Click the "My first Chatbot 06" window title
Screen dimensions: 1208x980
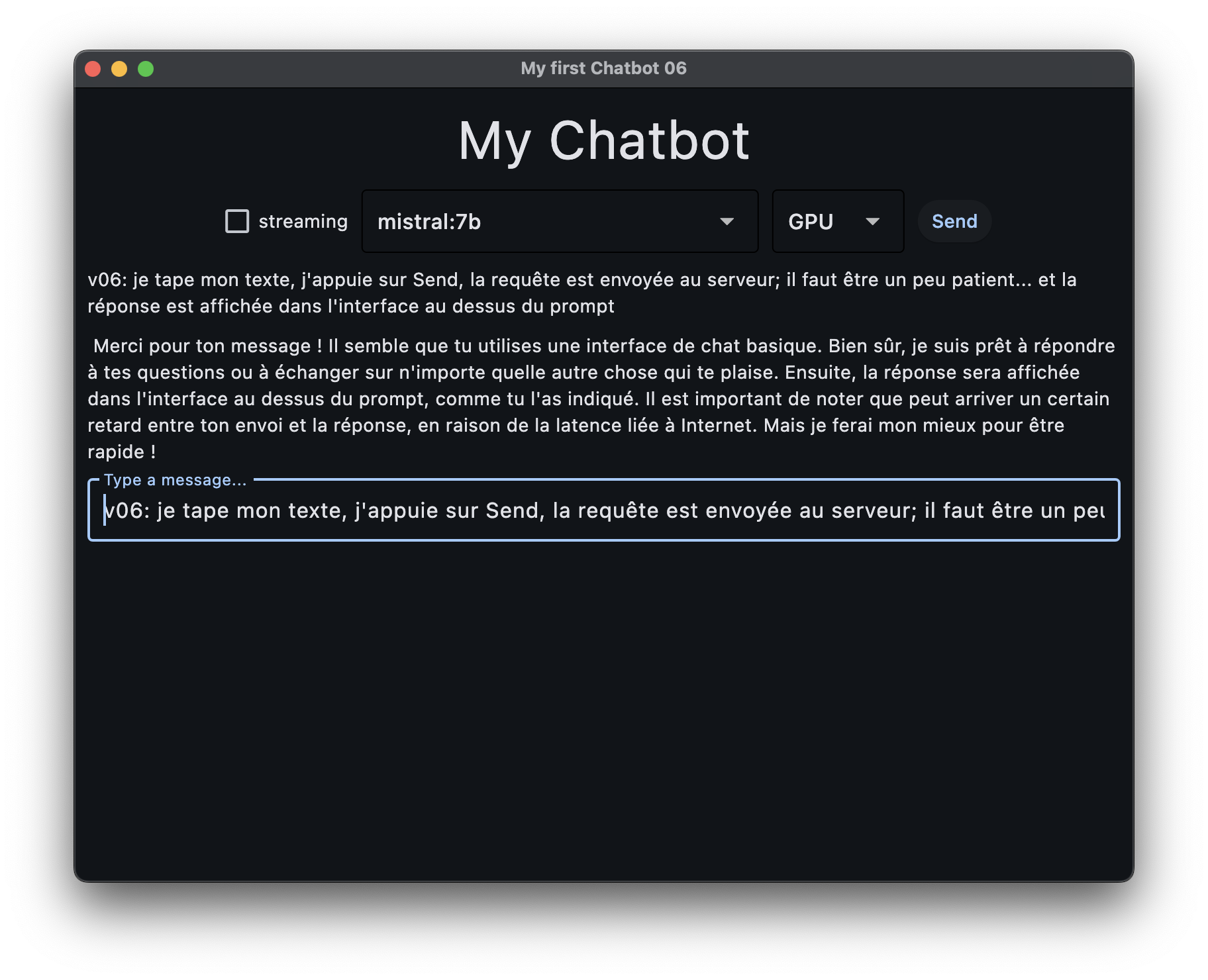[603, 68]
